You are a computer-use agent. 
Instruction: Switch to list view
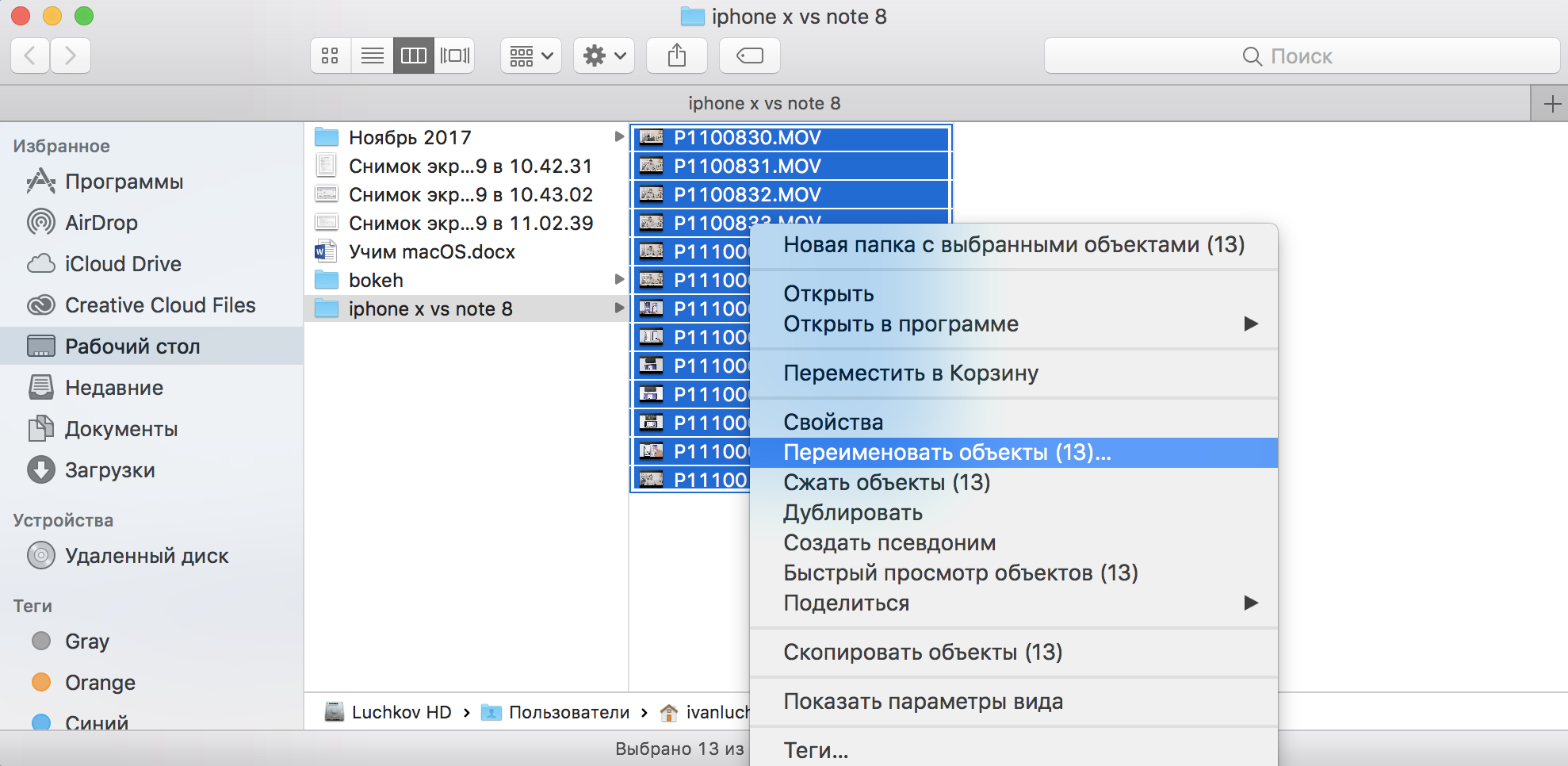(373, 56)
